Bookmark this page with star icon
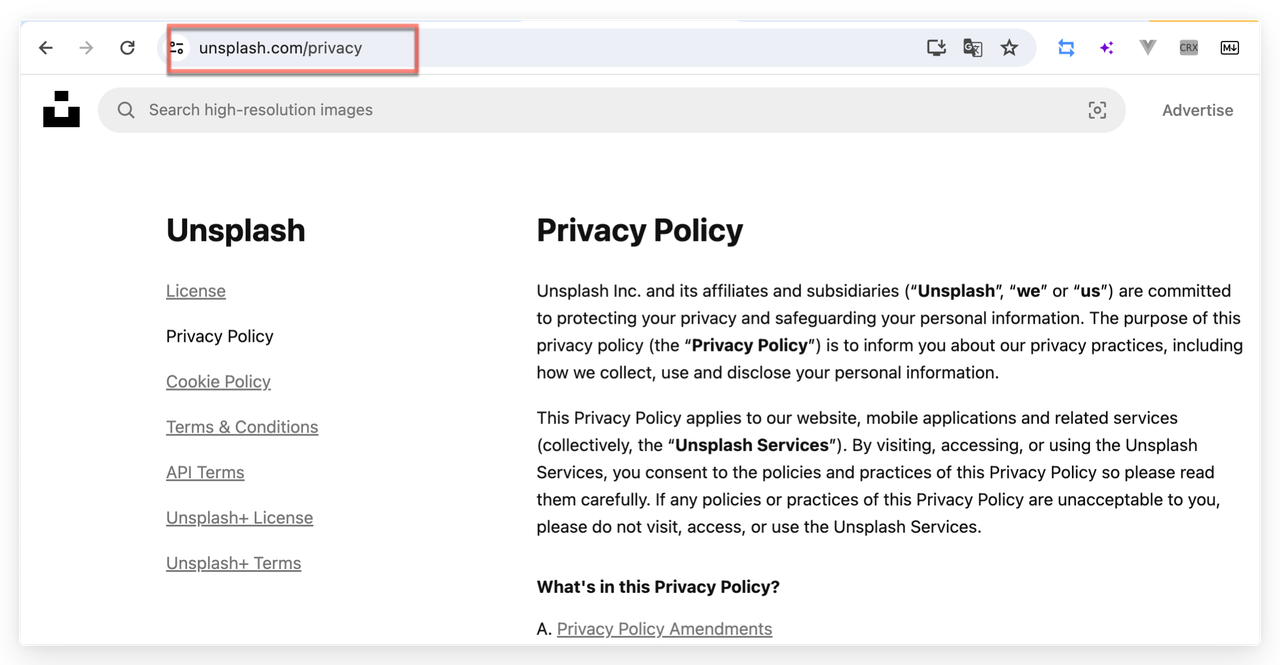 (1010, 48)
